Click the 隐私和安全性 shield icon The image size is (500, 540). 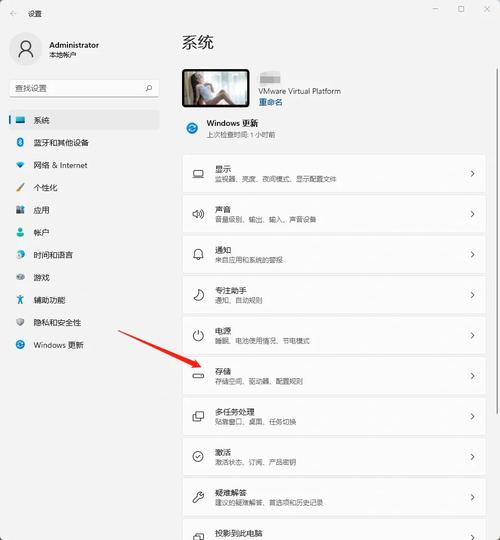point(20,322)
